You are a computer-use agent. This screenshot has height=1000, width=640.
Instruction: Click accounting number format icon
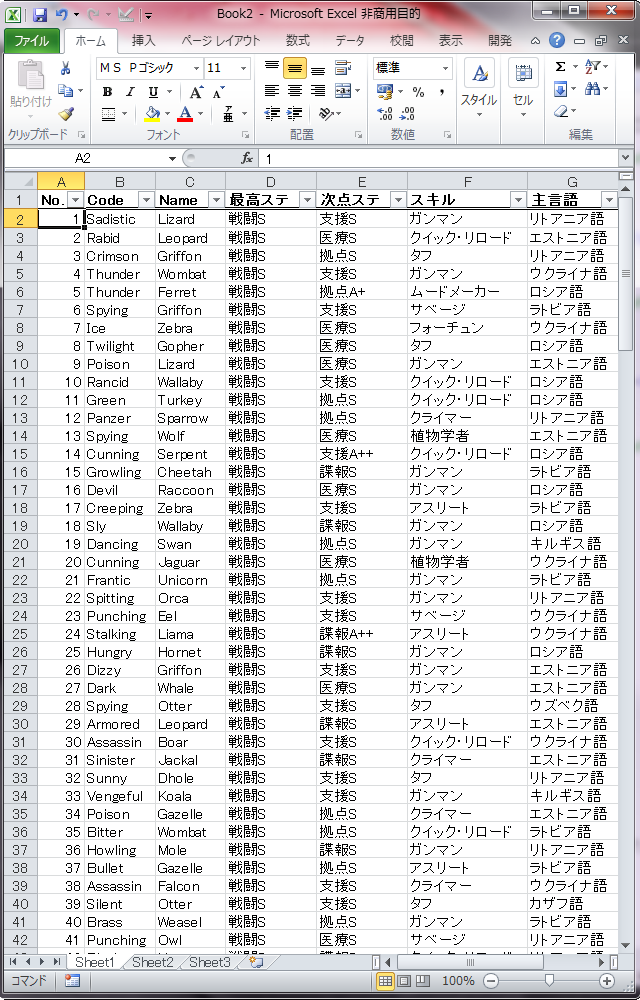click(x=384, y=91)
